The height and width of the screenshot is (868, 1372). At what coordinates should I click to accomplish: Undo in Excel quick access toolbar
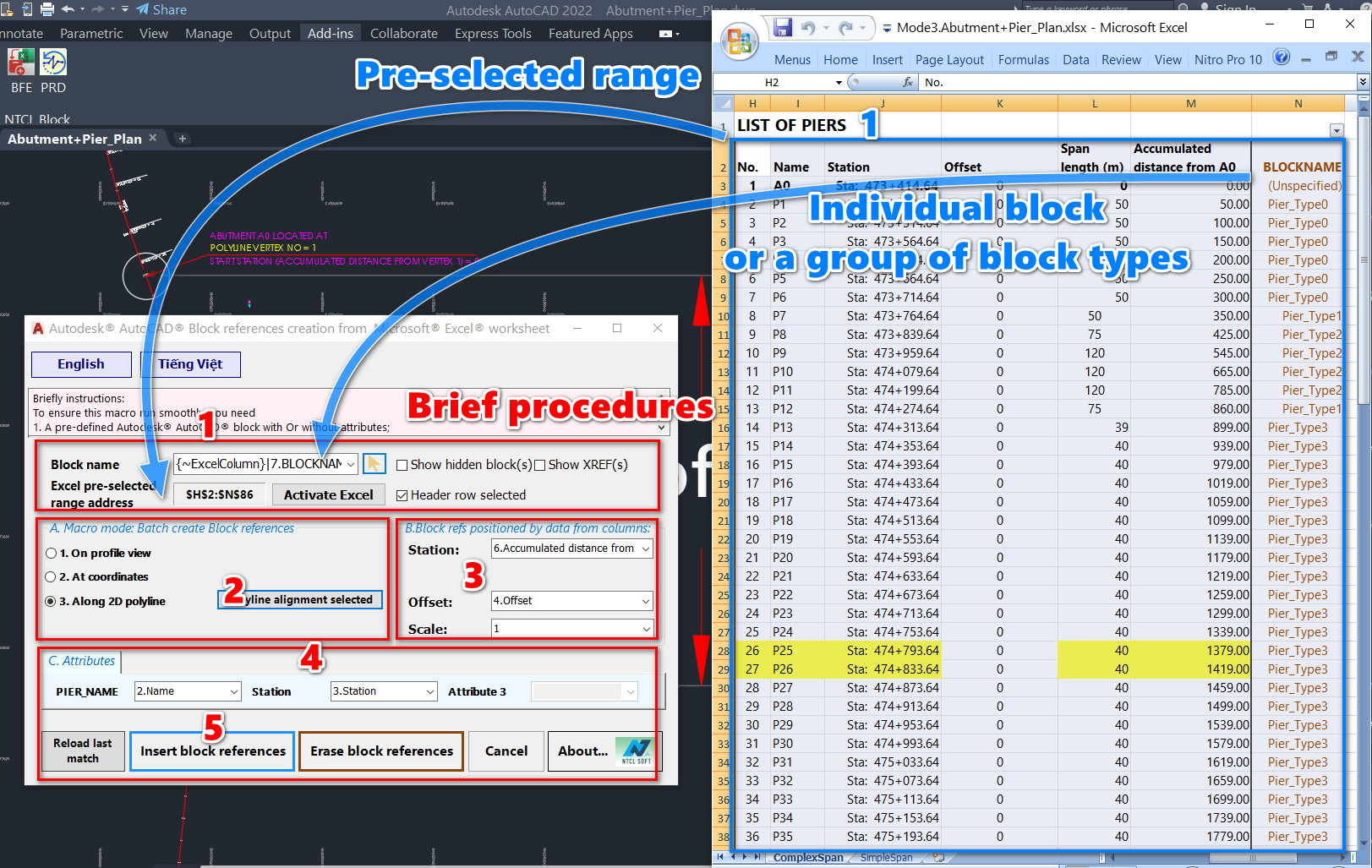click(x=808, y=28)
